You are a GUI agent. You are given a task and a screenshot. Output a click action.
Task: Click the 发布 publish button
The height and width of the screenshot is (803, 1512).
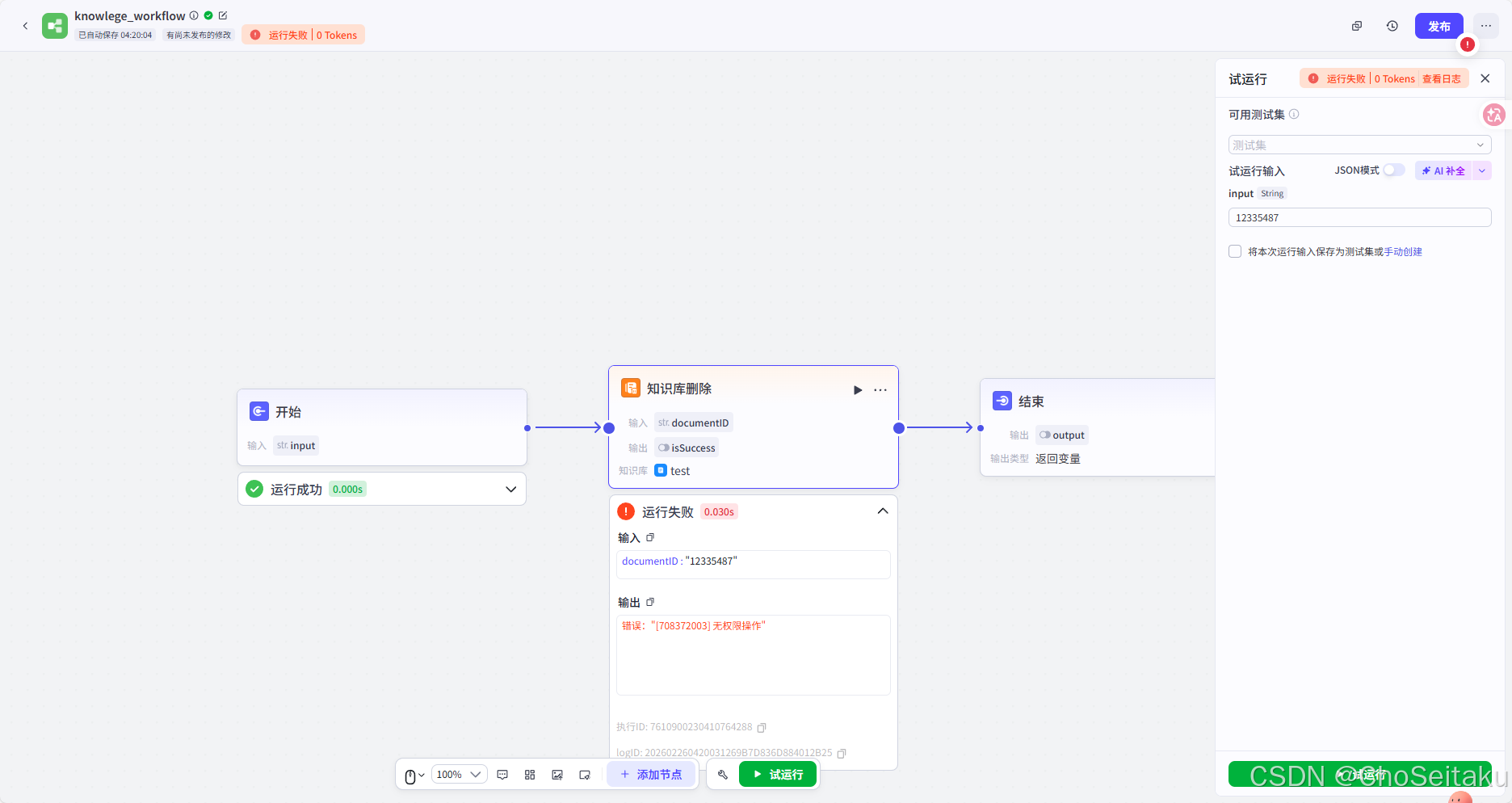click(x=1438, y=26)
